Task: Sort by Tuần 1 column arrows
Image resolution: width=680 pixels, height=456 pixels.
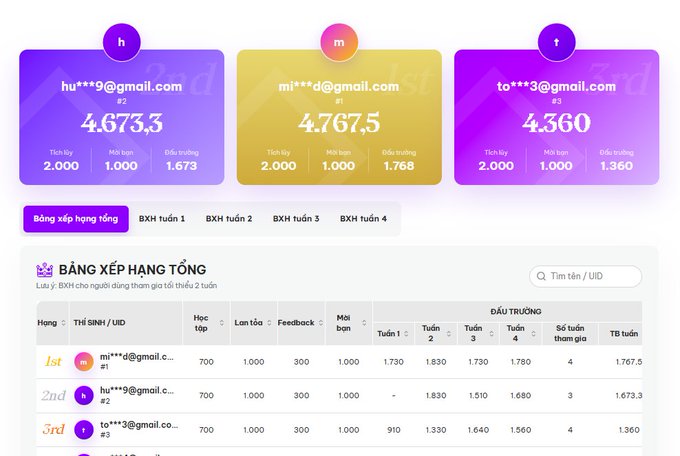Action: (406, 334)
